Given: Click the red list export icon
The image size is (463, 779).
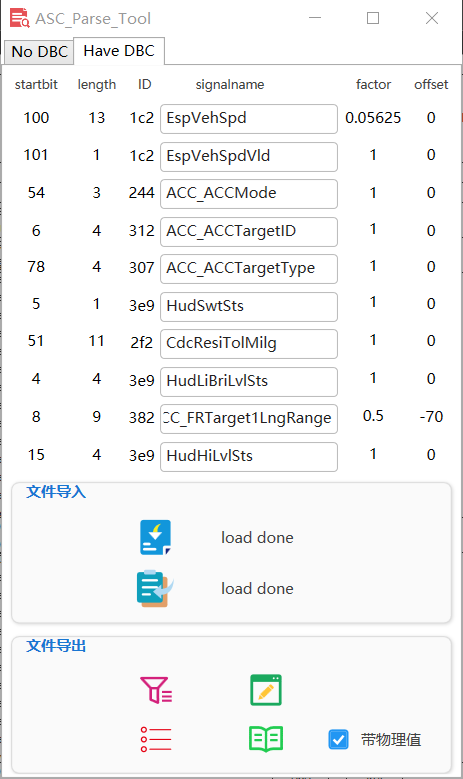Looking at the screenshot, I should point(156,739).
